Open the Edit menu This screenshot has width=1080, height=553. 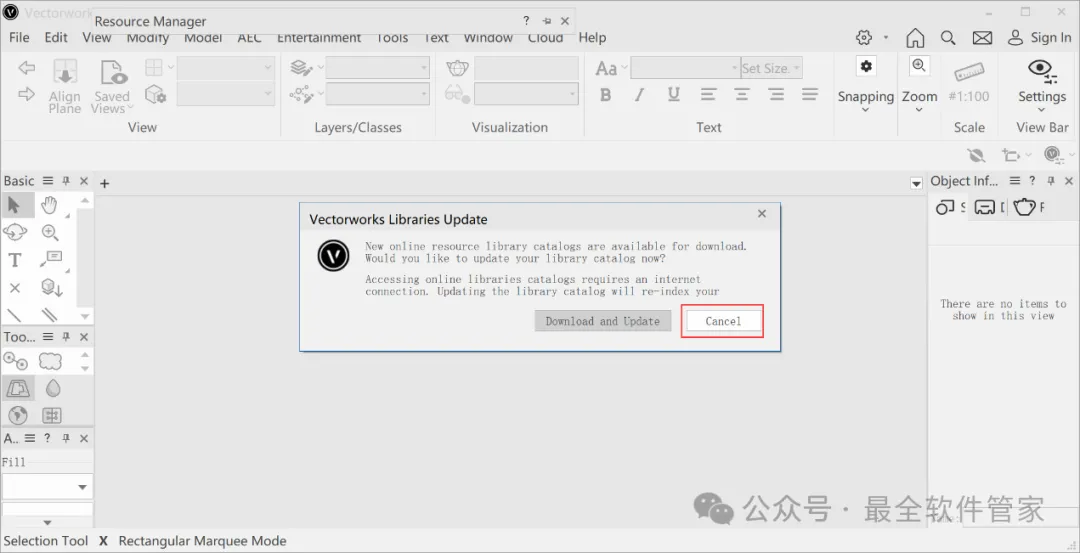click(56, 38)
